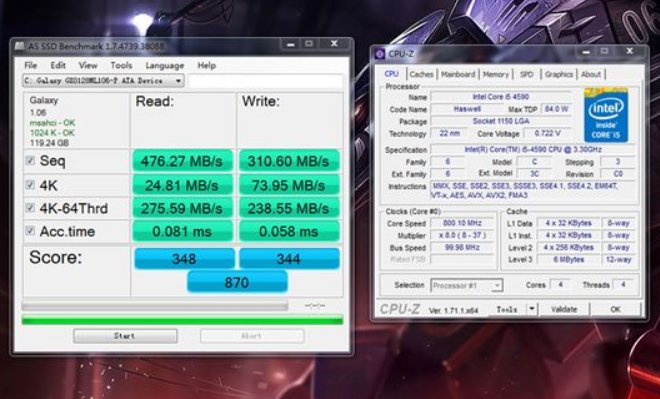Switch to the SPD tab in CPU-Z

point(527,74)
